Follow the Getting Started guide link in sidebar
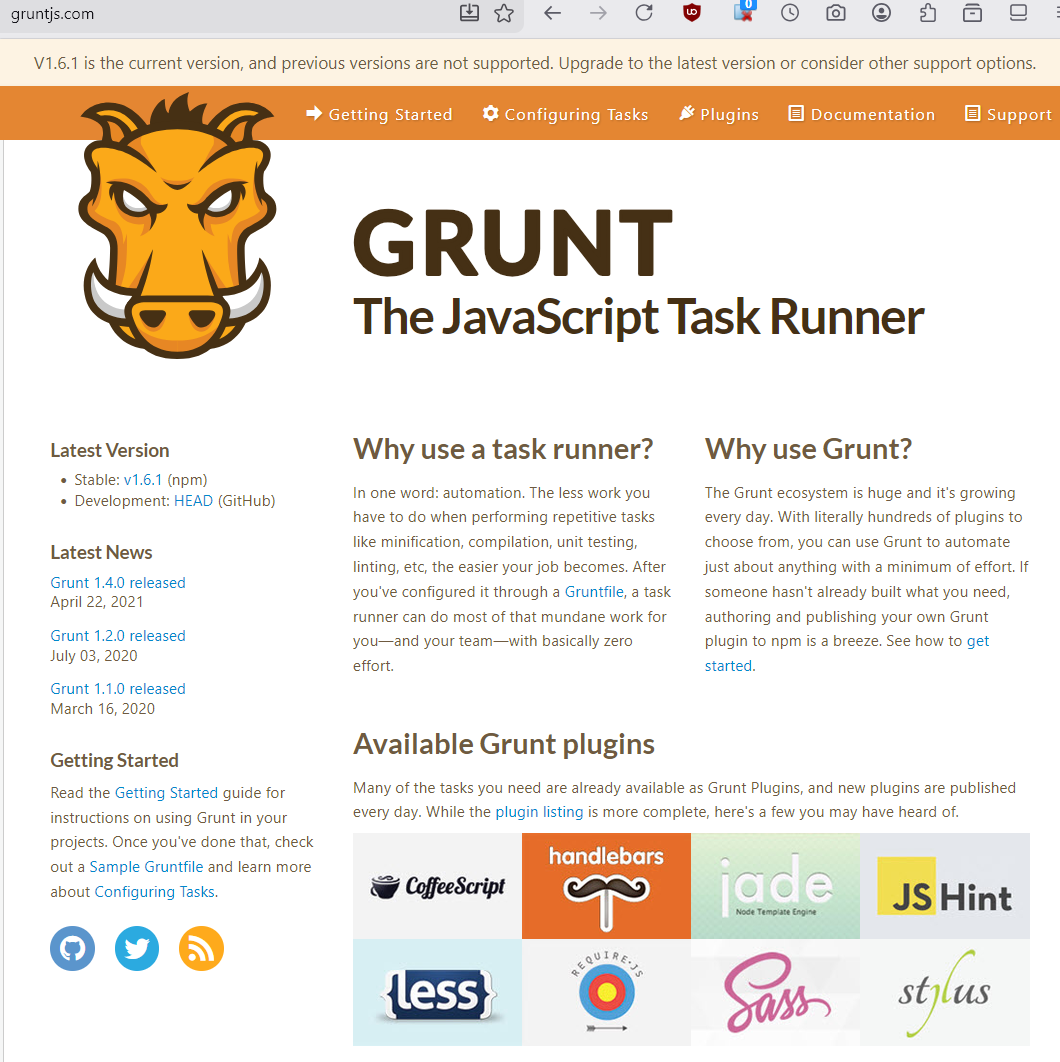The width and height of the screenshot is (1060, 1062). click(x=166, y=792)
